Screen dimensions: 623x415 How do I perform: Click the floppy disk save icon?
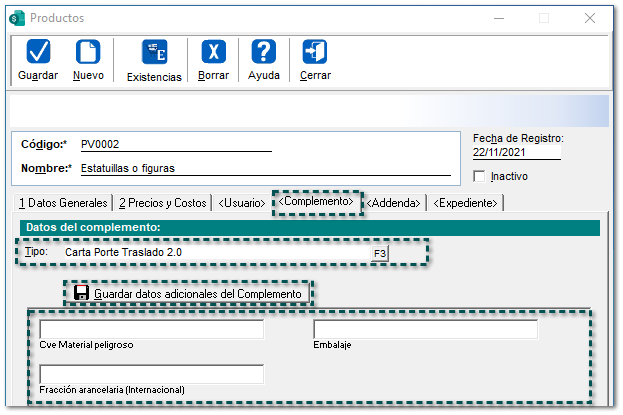(x=81, y=294)
